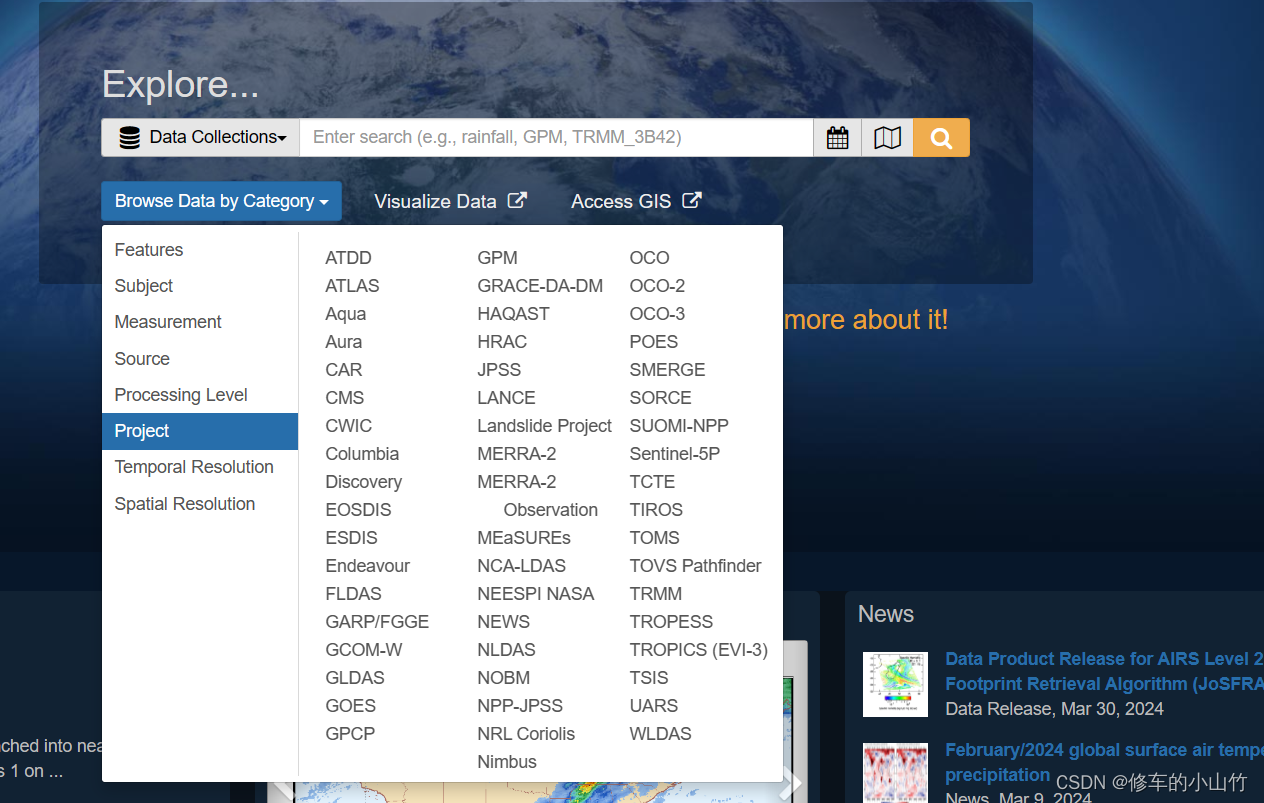The height and width of the screenshot is (803, 1264).
Task: Choose the GPCP project
Action: point(350,734)
